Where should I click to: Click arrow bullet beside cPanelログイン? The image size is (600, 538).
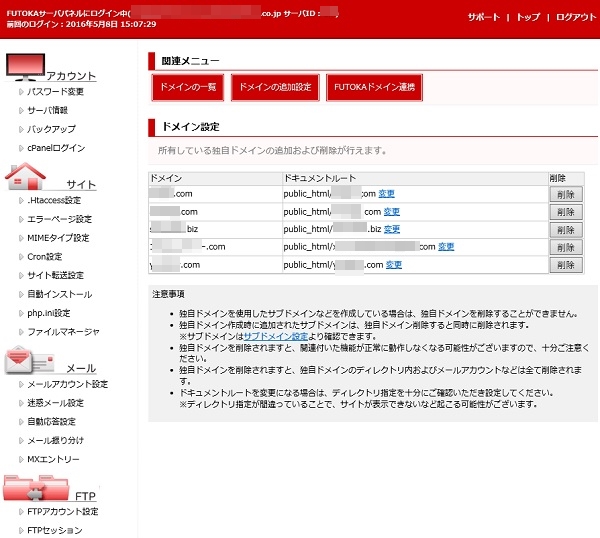click(x=21, y=148)
